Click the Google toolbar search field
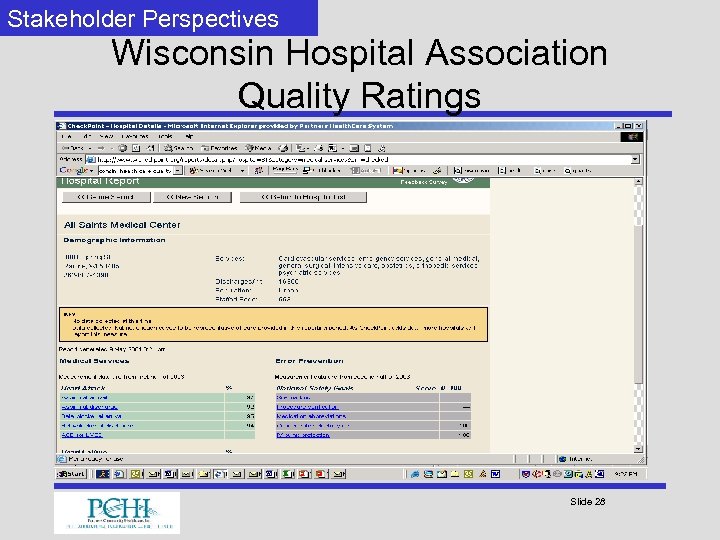Viewport: 720px width, 540px height. 135,170
